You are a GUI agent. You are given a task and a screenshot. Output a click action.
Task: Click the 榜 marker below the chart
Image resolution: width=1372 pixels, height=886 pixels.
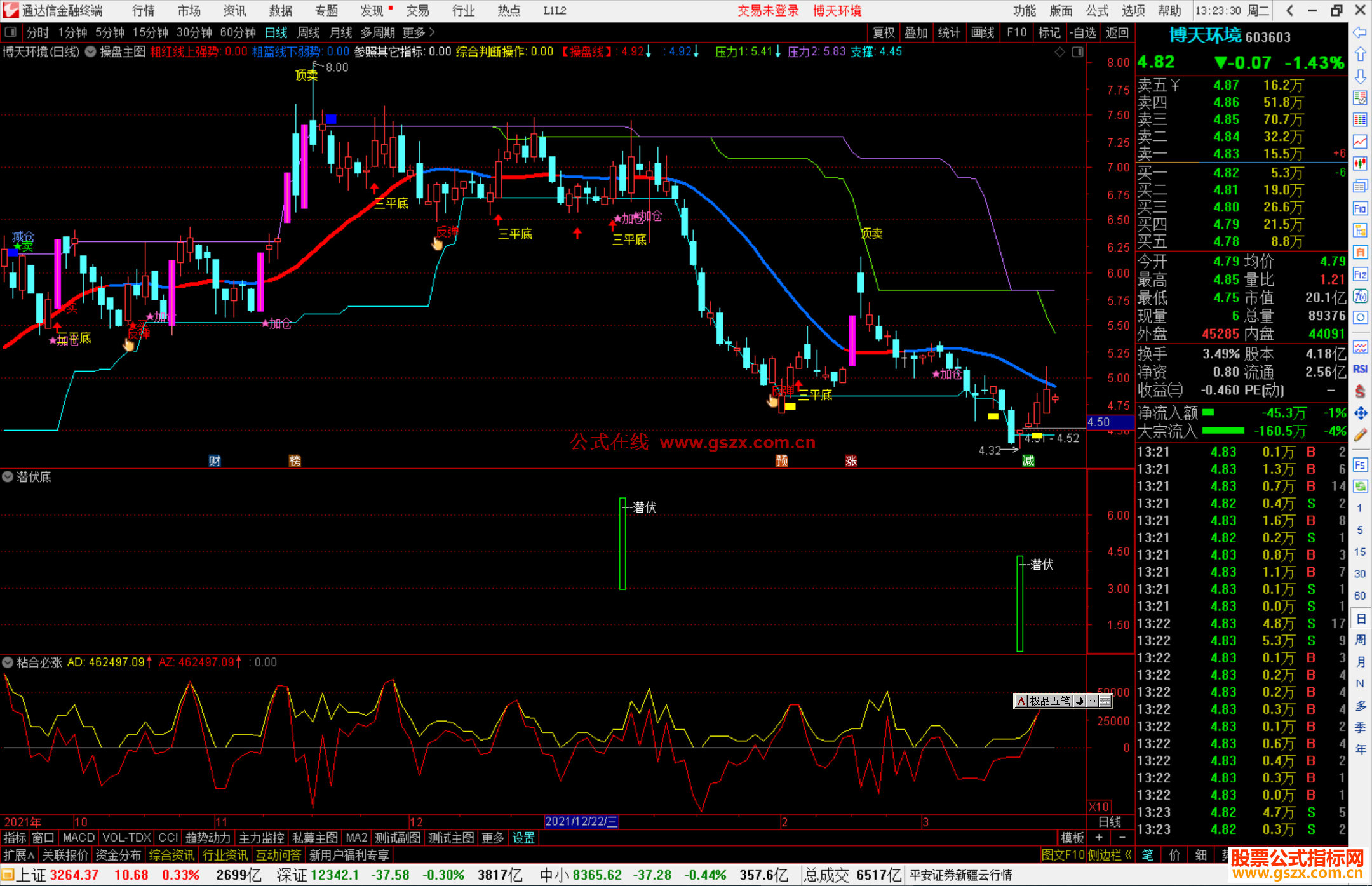tap(295, 461)
